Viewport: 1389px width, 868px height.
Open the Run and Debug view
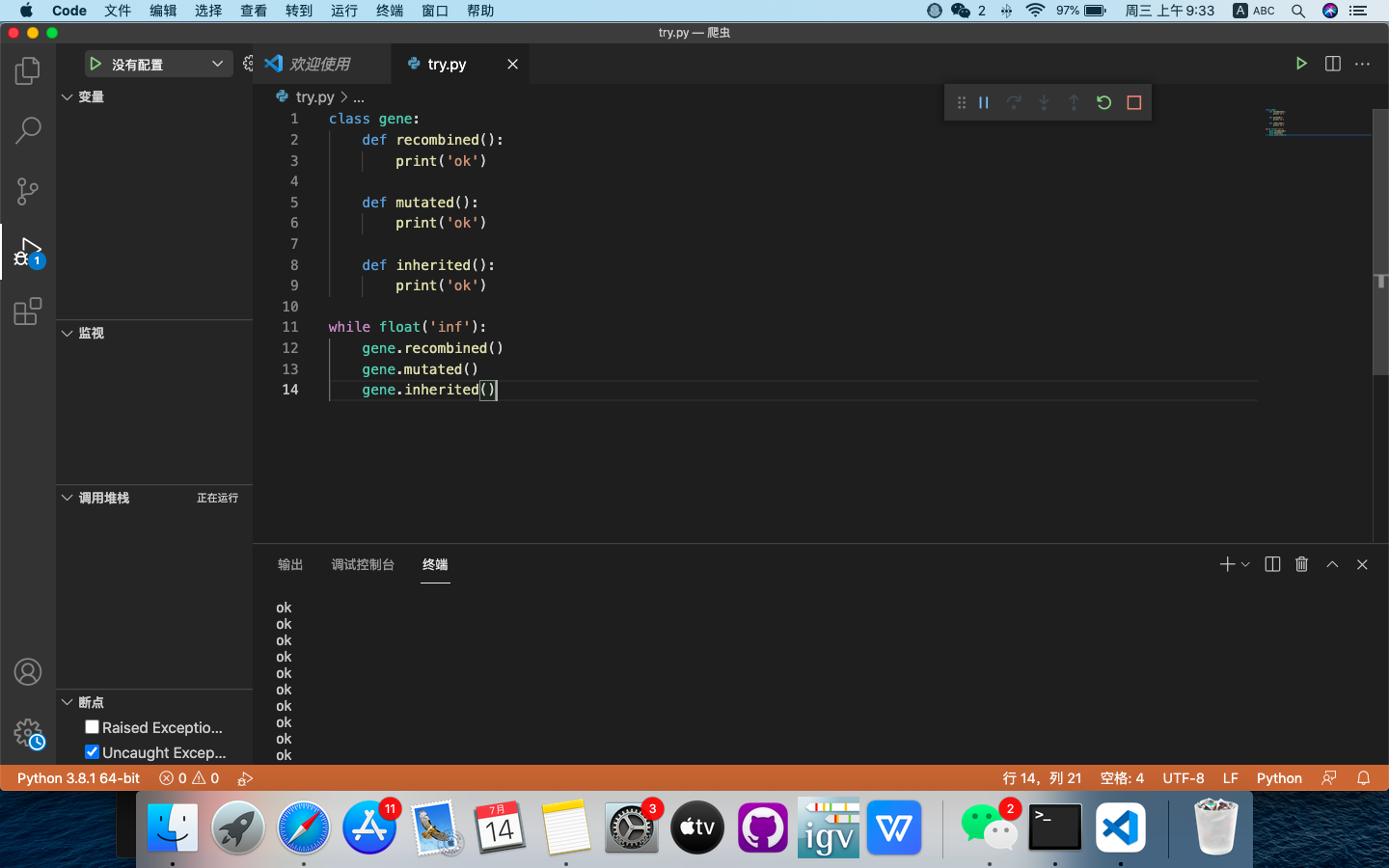[x=28, y=252]
